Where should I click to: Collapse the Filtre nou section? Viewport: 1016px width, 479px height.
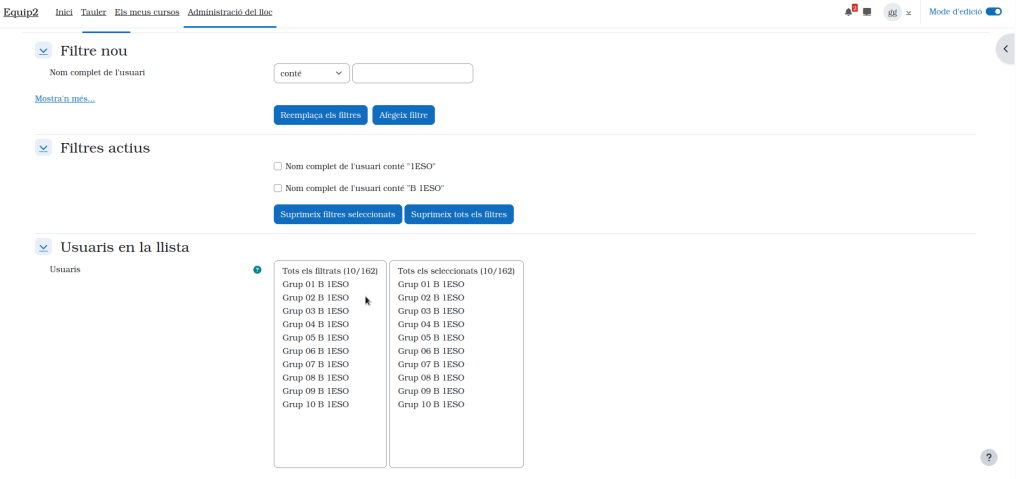point(43,51)
